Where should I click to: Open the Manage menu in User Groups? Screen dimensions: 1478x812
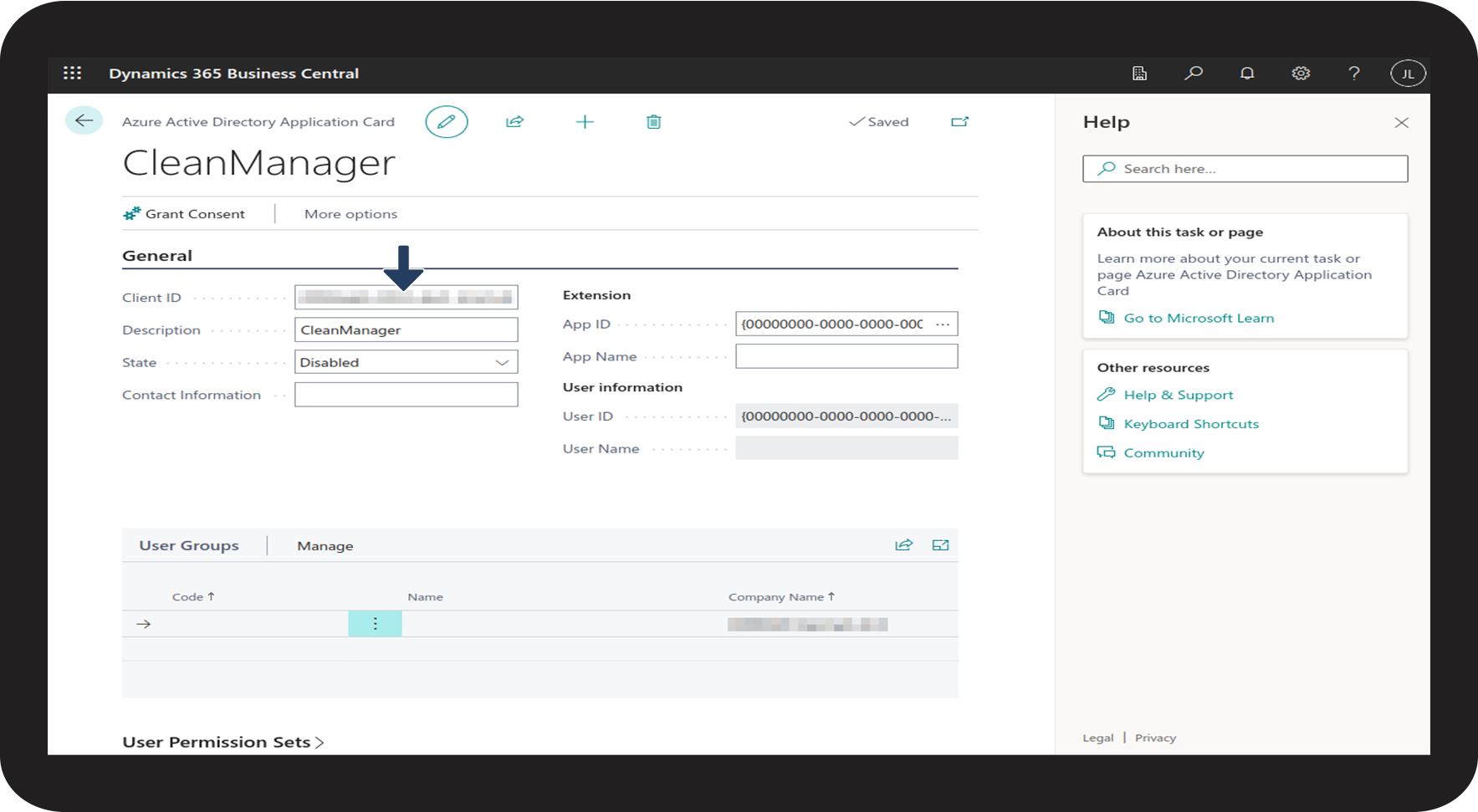[325, 546]
